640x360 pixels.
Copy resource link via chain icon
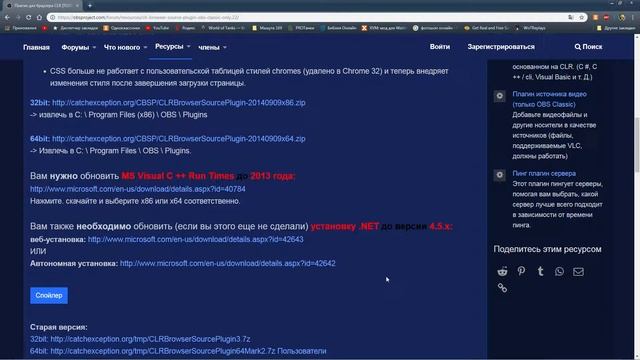click(502, 288)
